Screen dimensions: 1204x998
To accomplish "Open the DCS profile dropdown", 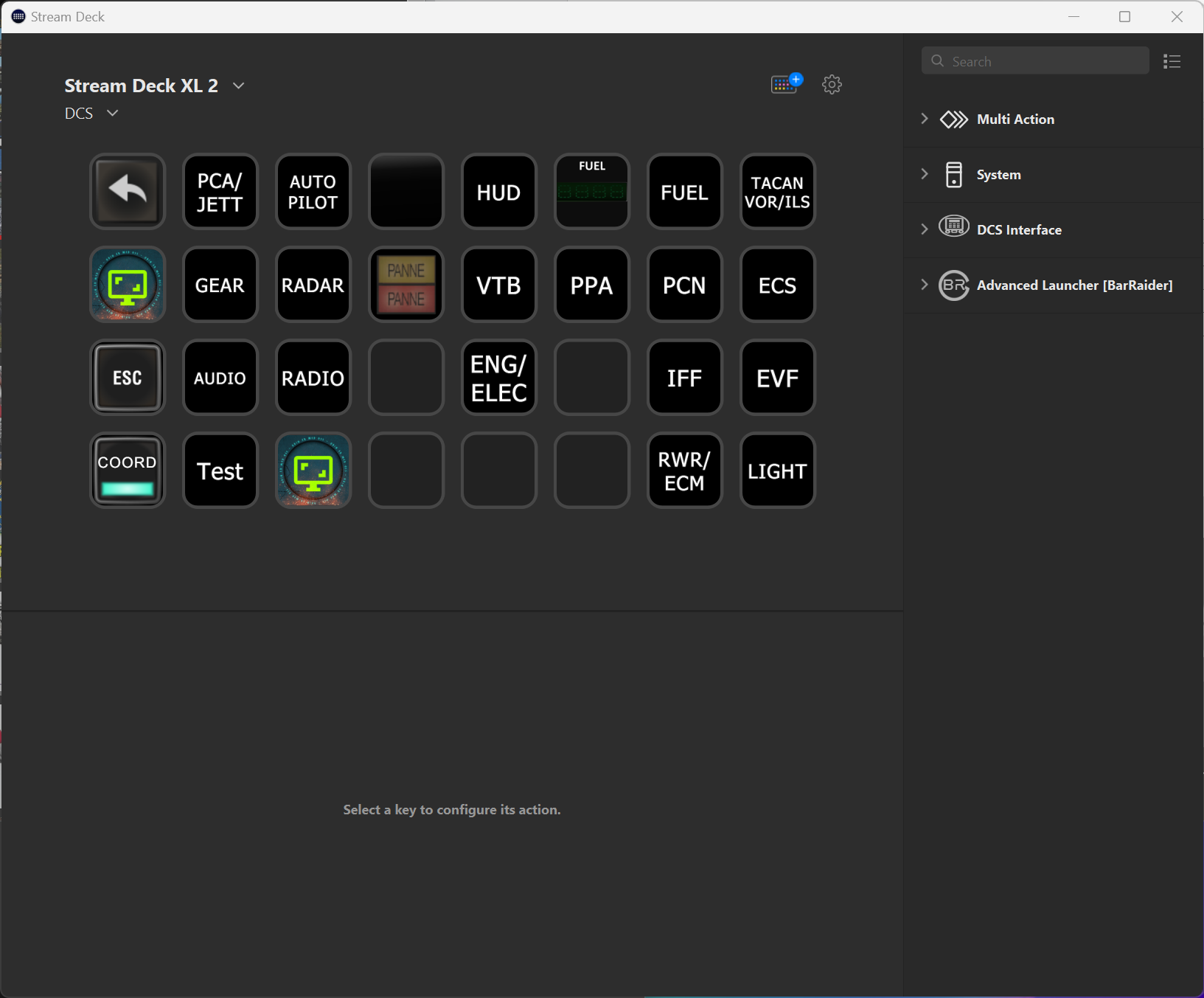I will (x=112, y=113).
